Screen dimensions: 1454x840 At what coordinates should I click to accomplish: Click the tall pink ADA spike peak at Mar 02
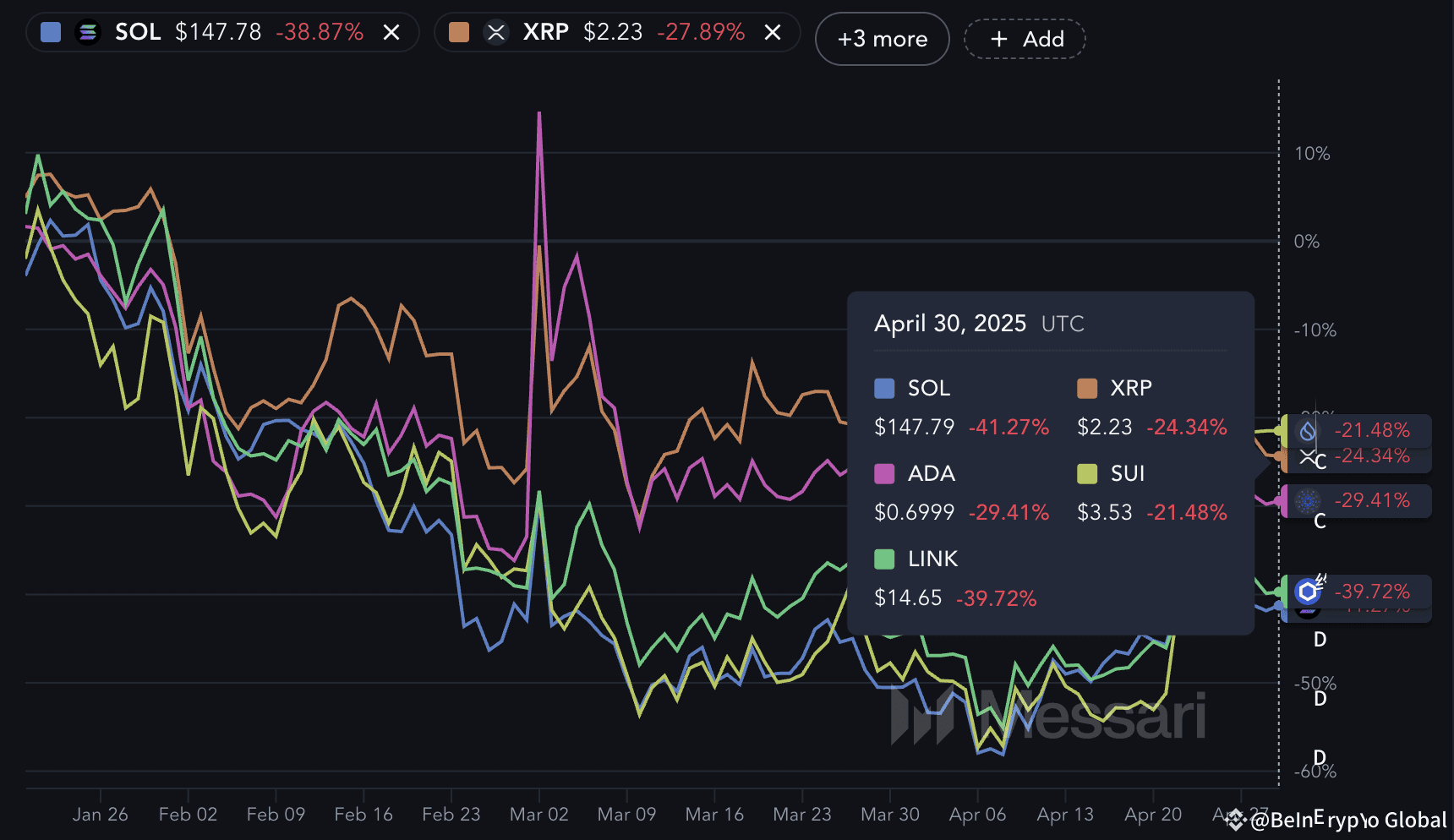click(x=539, y=114)
